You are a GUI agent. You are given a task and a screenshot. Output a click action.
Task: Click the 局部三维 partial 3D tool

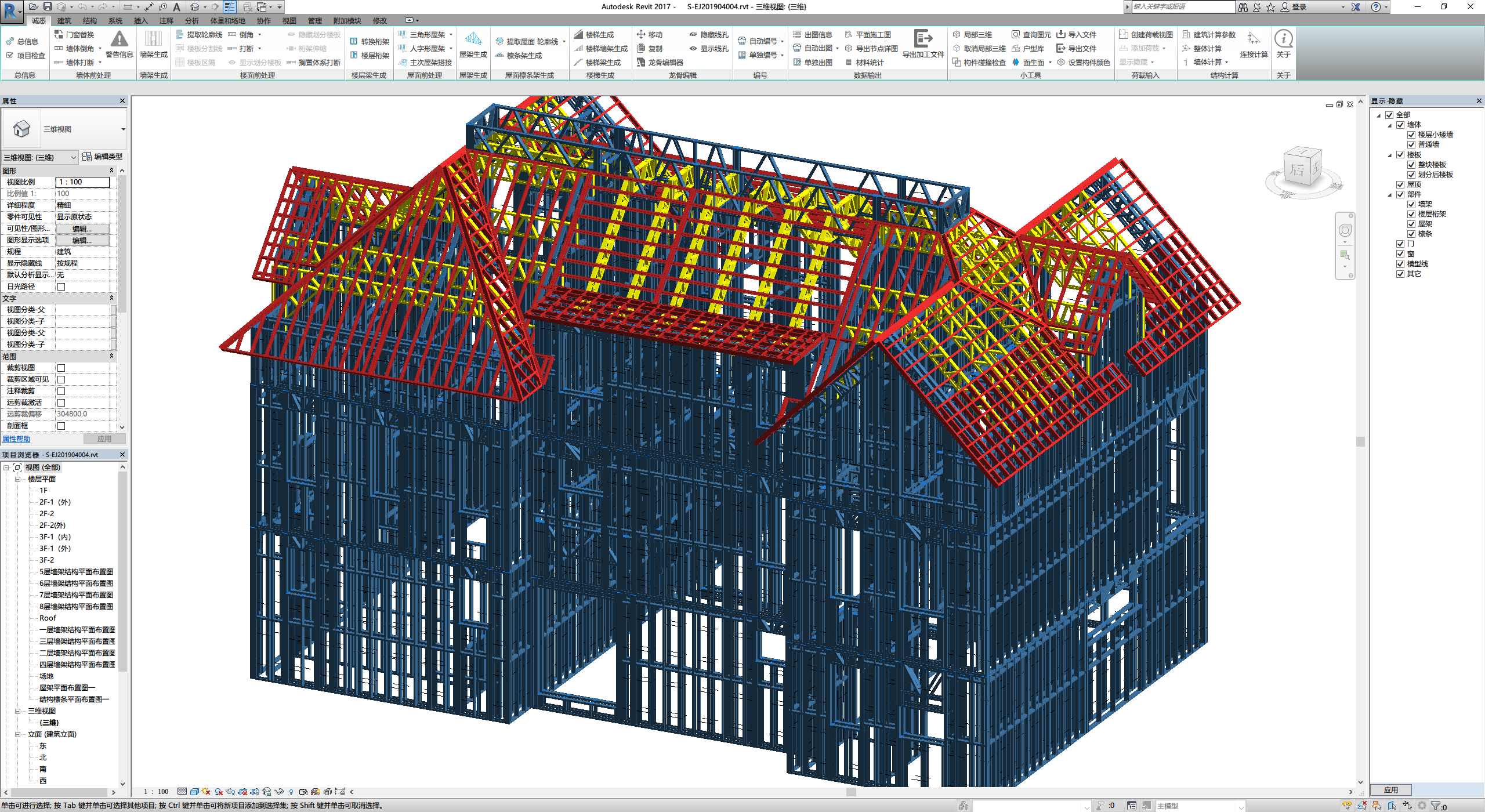click(972, 35)
